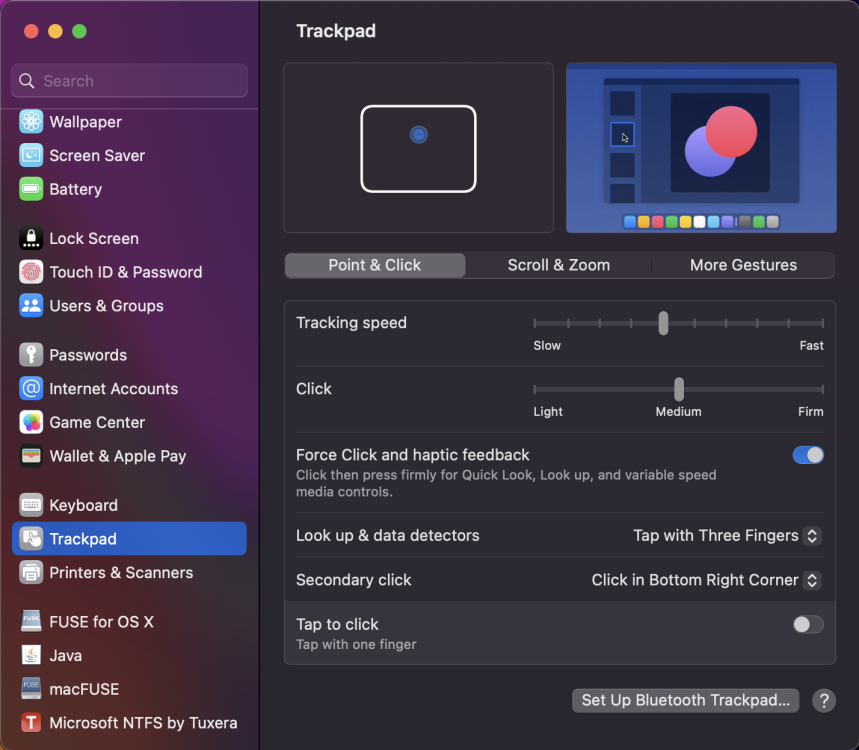This screenshot has width=859, height=750.
Task: Enable the Tap to click toggle
Action: [808, 624]
